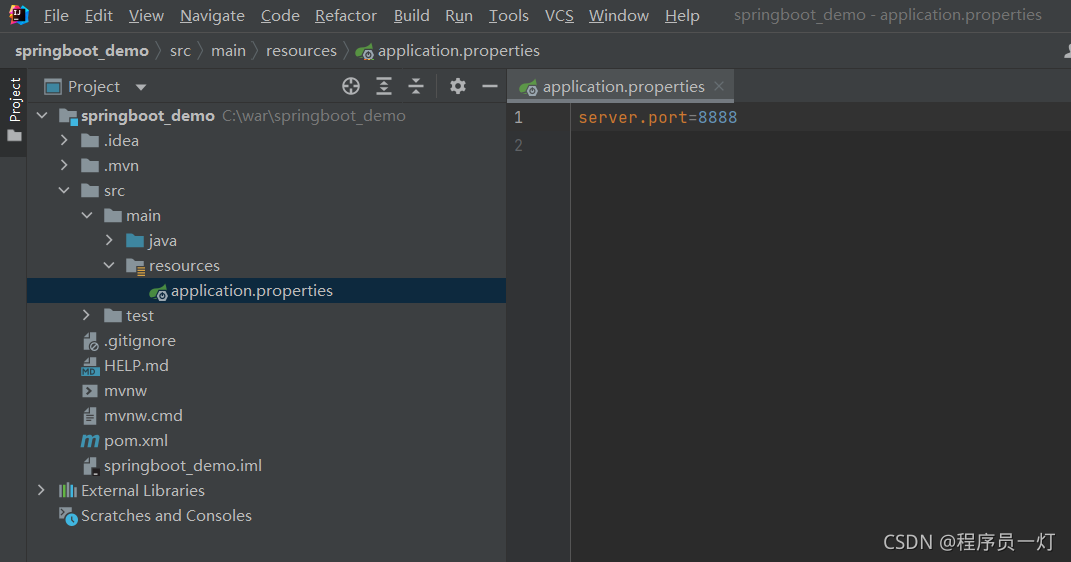Click the External Libraries bars icon

point(68,490)
